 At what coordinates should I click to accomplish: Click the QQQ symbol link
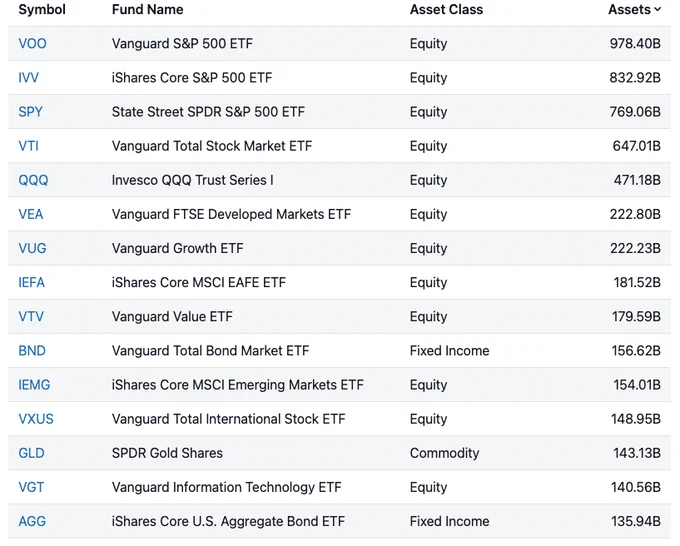tap(33, 180)
